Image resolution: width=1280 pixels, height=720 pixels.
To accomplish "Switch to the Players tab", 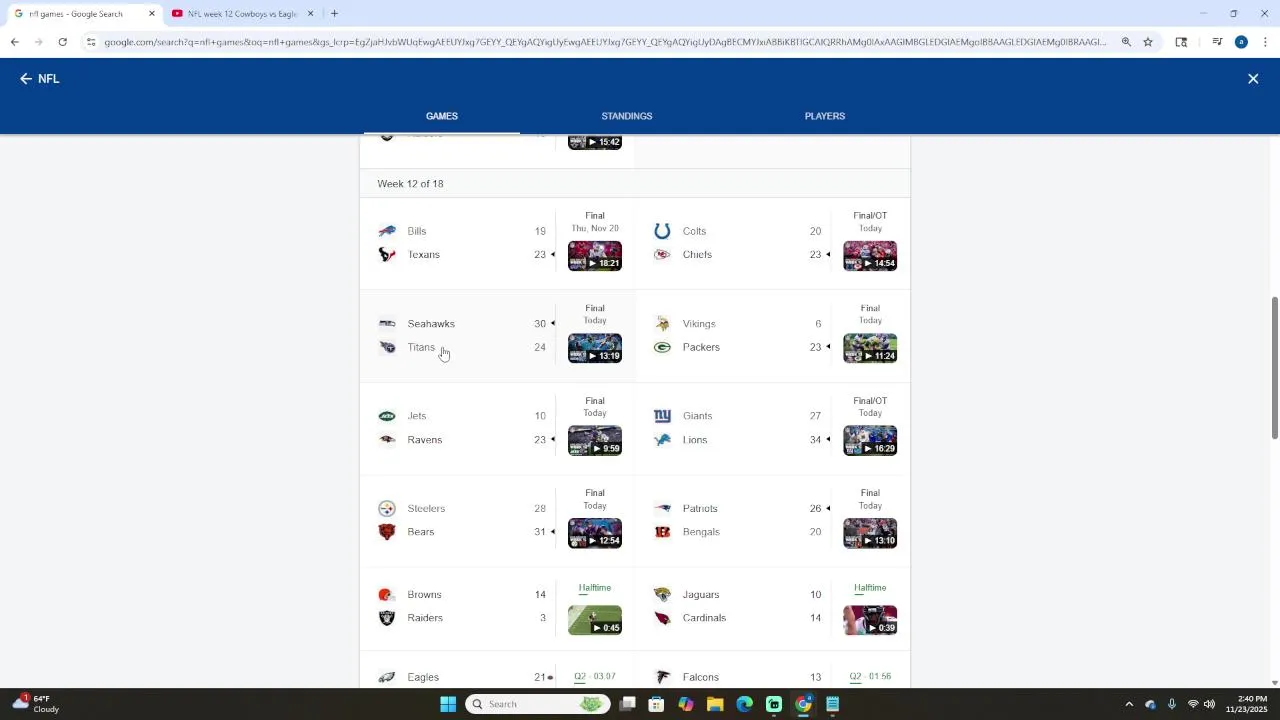I will pos(825,116).
